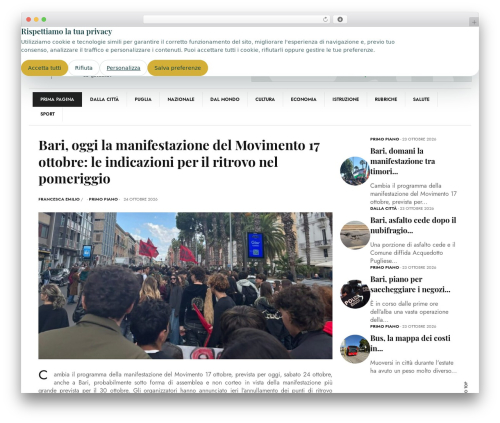The width and height of the screenshot is (500, 423).
Task: Open the asphalt crack article thumbnail
Action: pyautogui.click(x=354, y=235)
